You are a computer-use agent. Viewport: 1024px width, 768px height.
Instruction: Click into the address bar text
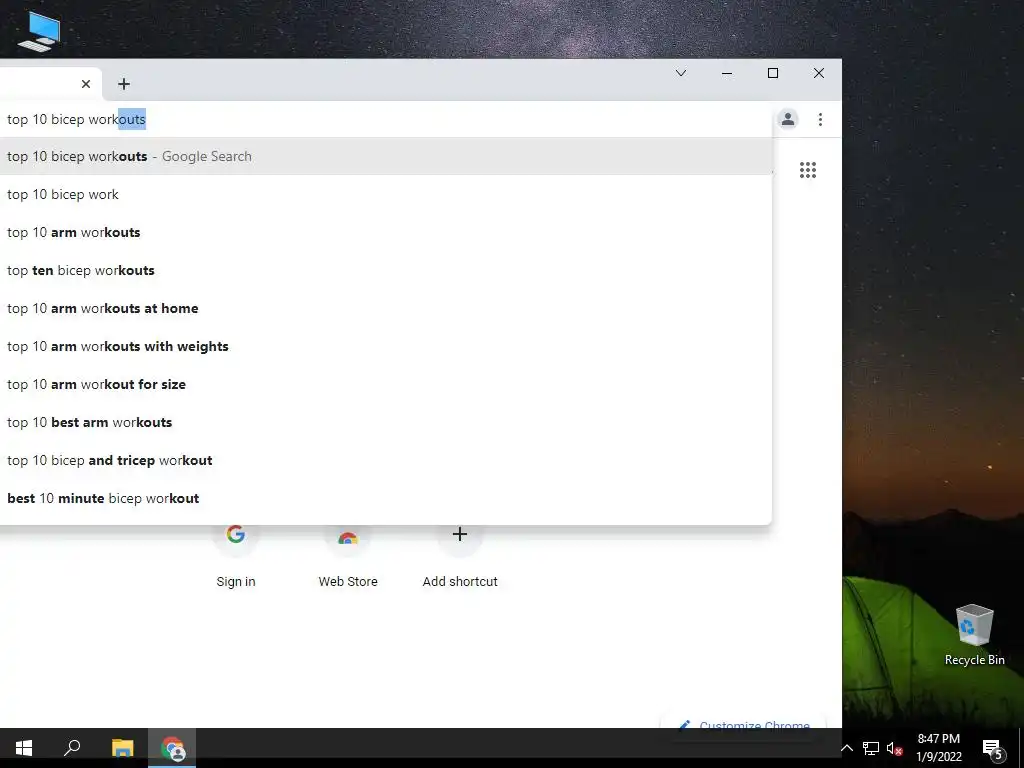[x=385, y=120]
